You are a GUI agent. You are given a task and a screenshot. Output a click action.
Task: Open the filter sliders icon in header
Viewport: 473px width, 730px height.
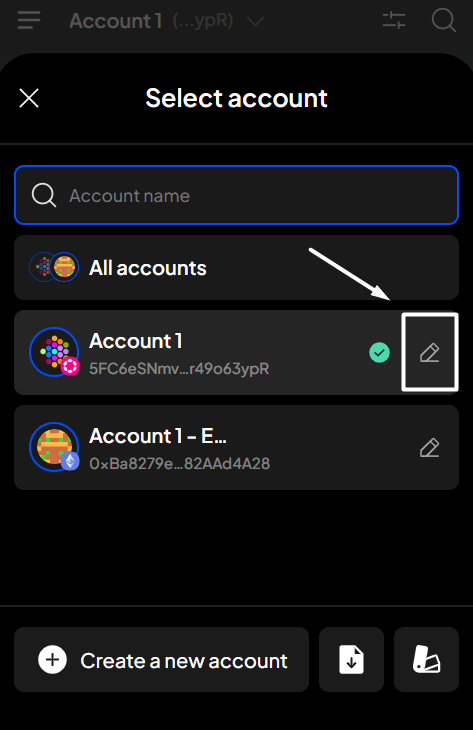pyautogui.click(x=394, y=20)
